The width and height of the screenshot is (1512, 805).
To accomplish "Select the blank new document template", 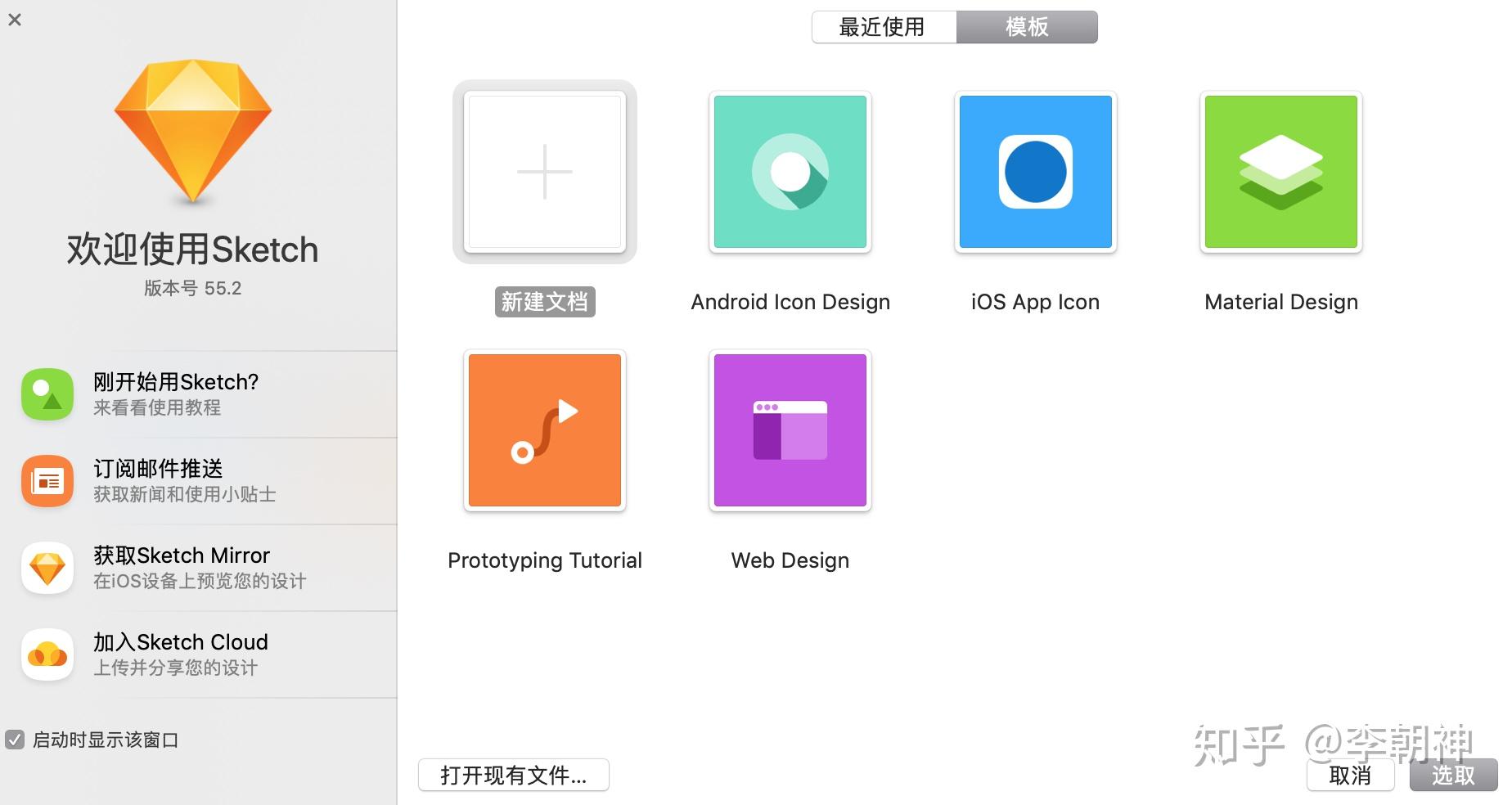I will (544, 172).
